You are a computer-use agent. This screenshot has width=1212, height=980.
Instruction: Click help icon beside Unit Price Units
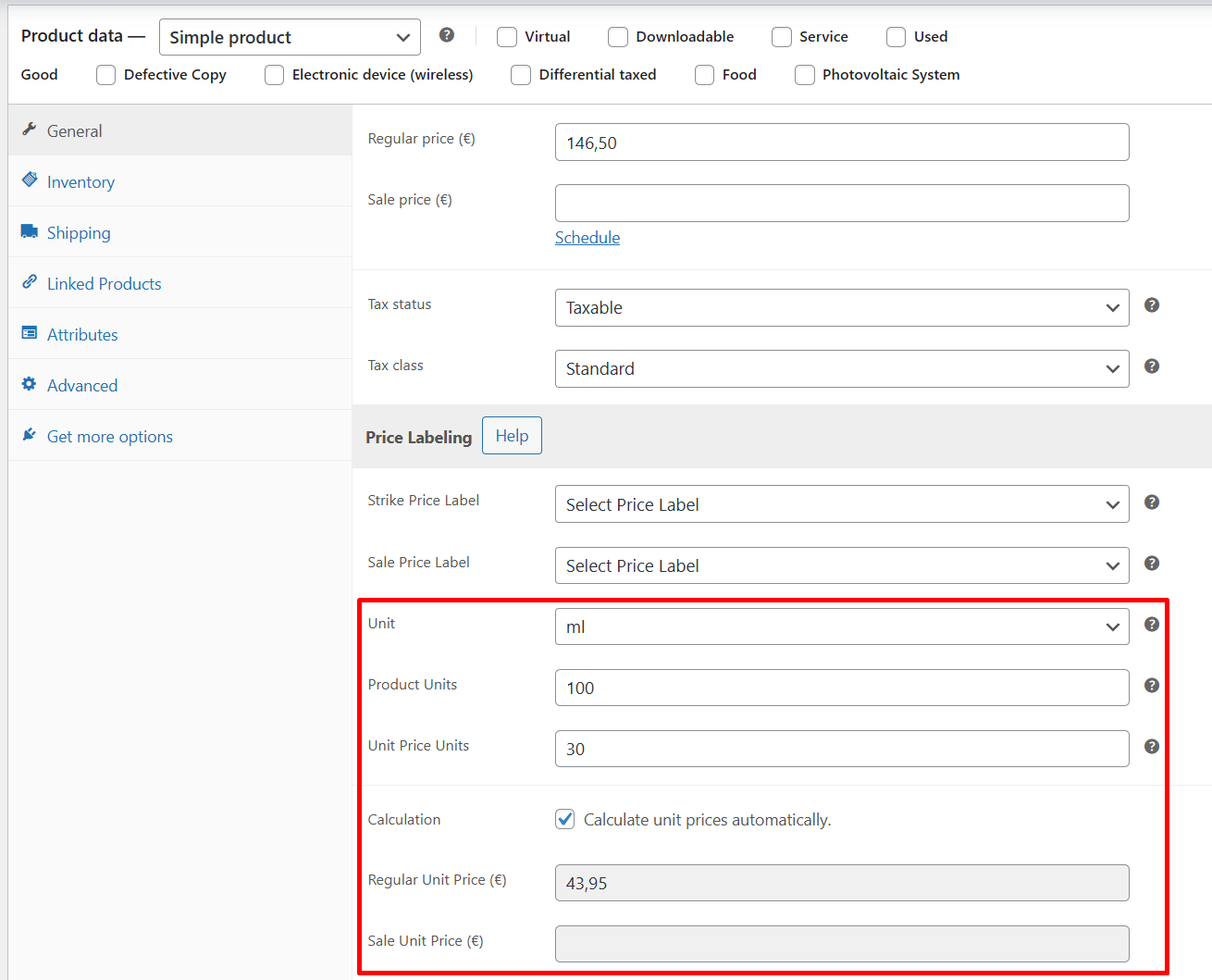click(1152, 747)
